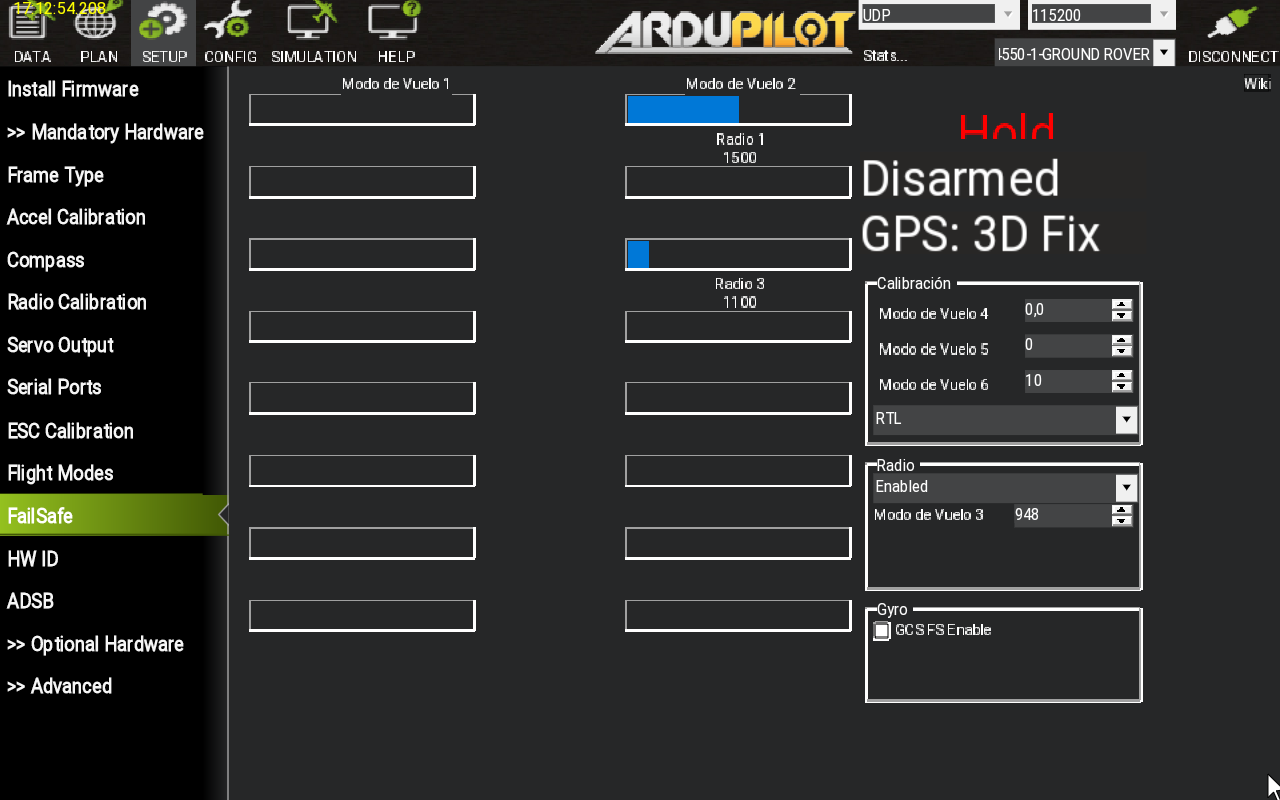This screenshot has height=800, width=1280.
Task: Click the Stats... link
Action: pyautogui.click(x=885, y=56)
